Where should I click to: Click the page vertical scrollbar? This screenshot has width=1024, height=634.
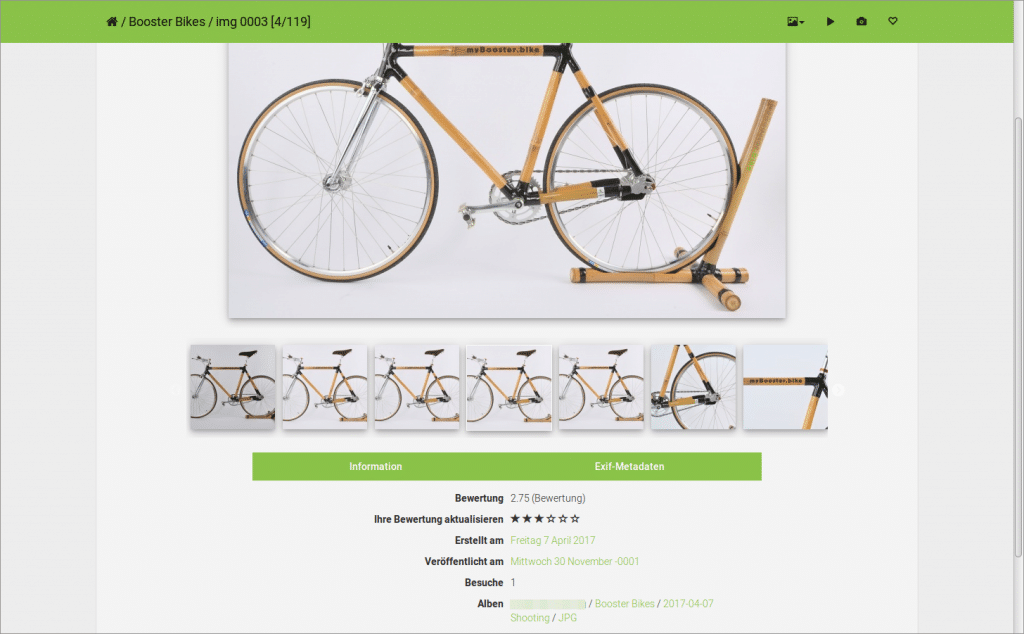[x=1018, y=336]
